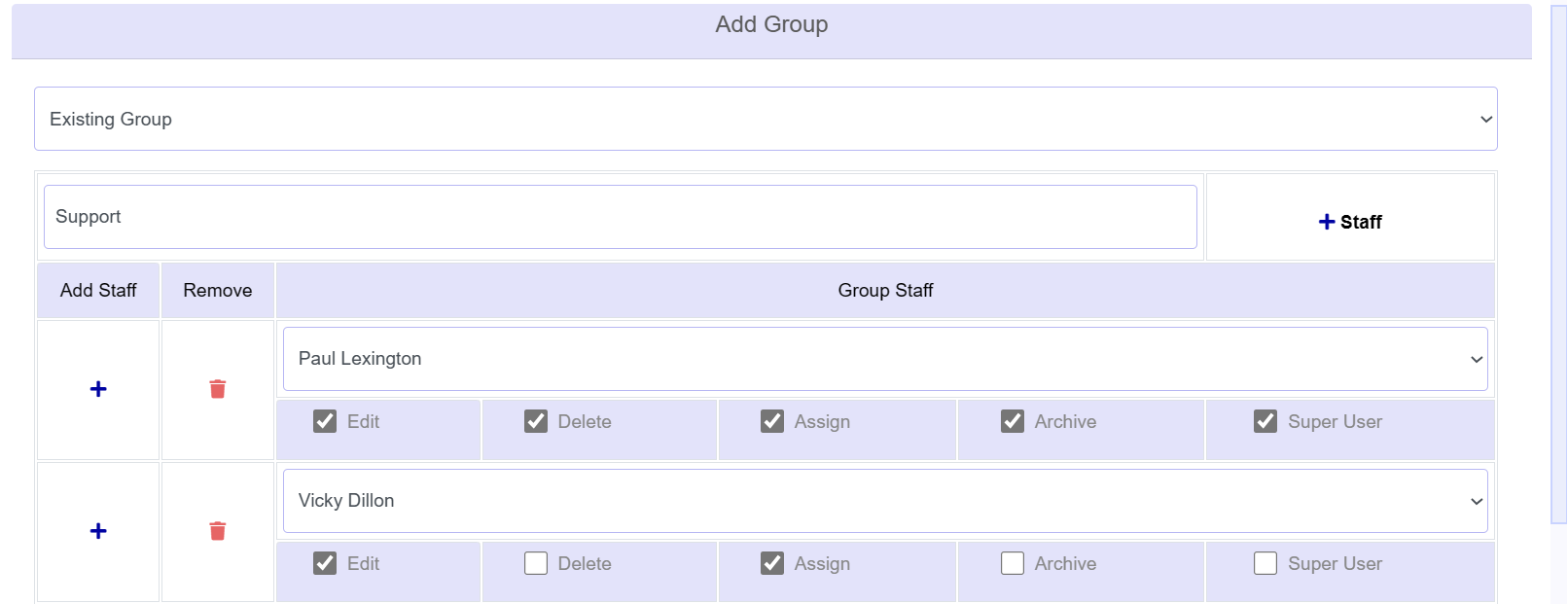Uncheck Edit permission for Paul Lexington

coord(325,421)
